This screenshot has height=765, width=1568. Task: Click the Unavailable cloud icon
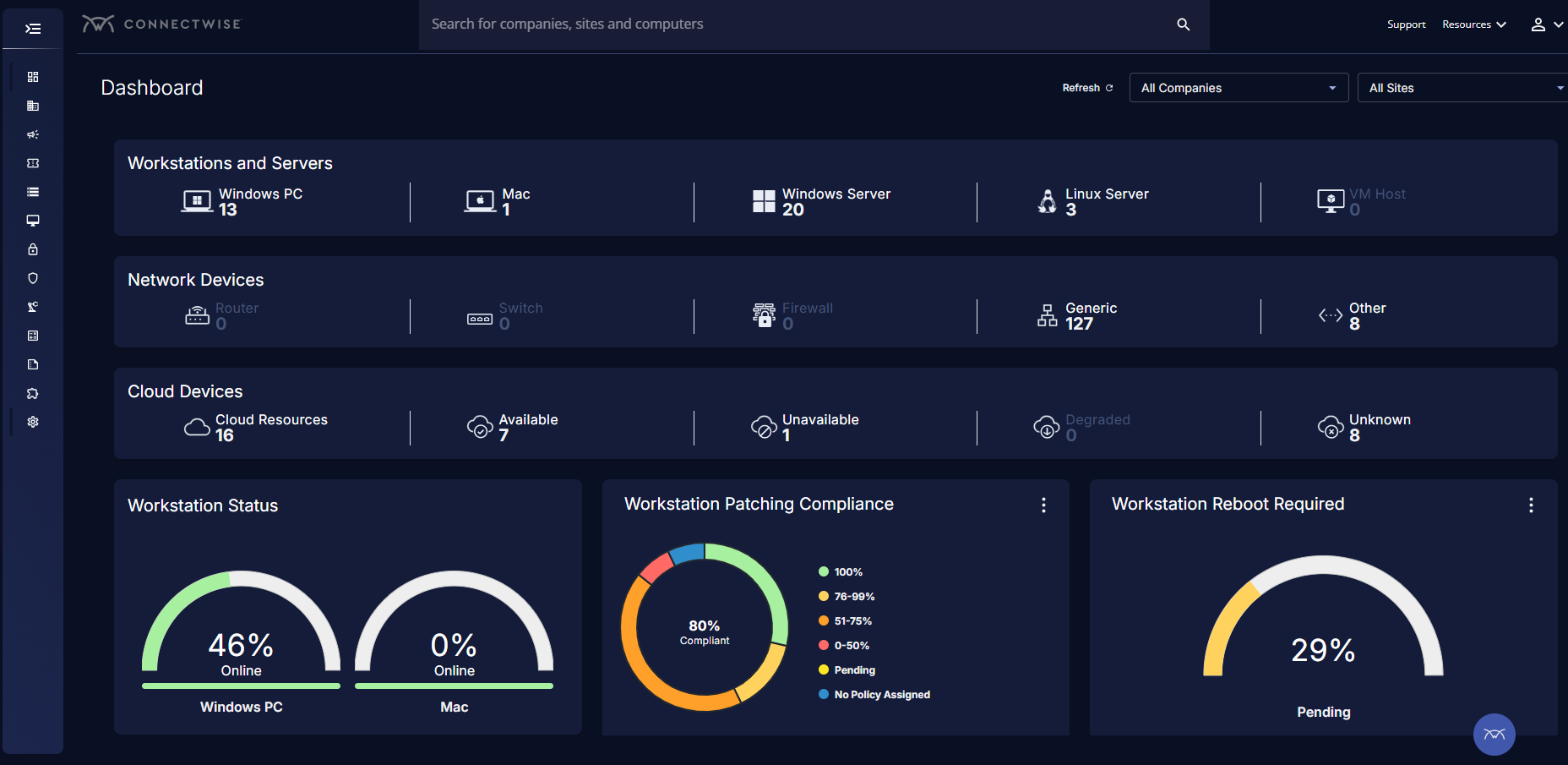764,427
